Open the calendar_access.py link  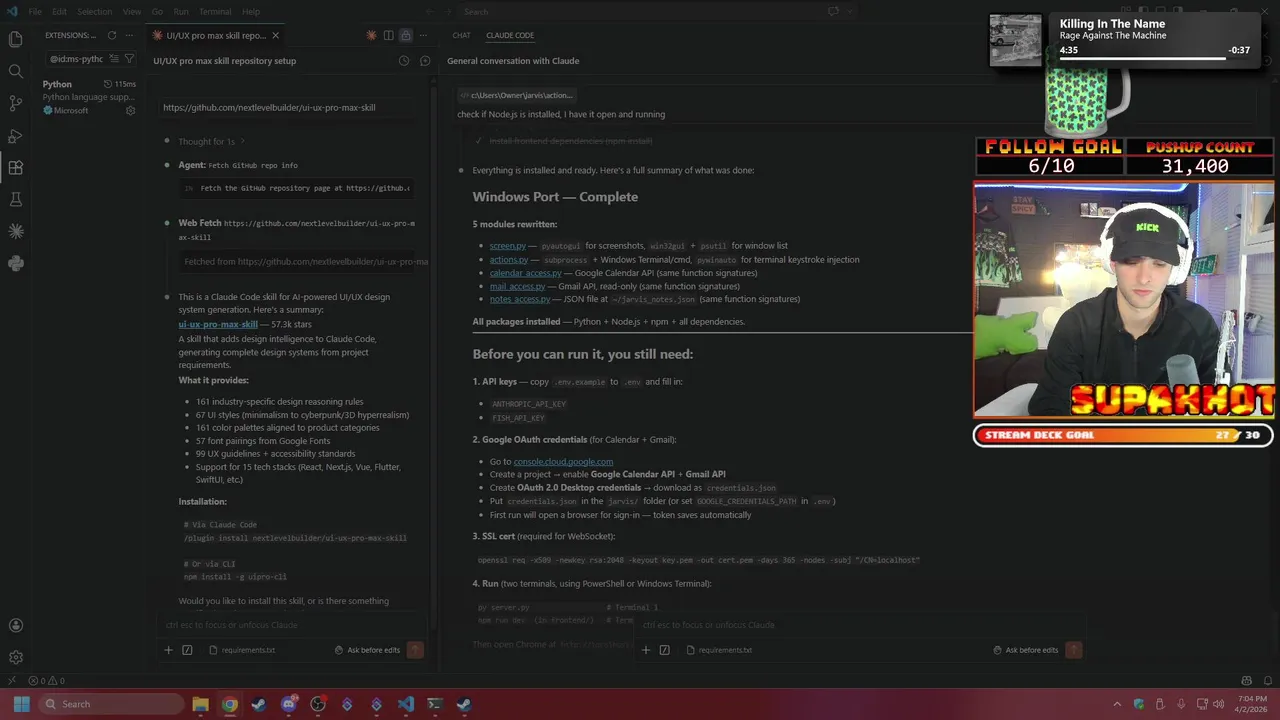coord(526,273)
